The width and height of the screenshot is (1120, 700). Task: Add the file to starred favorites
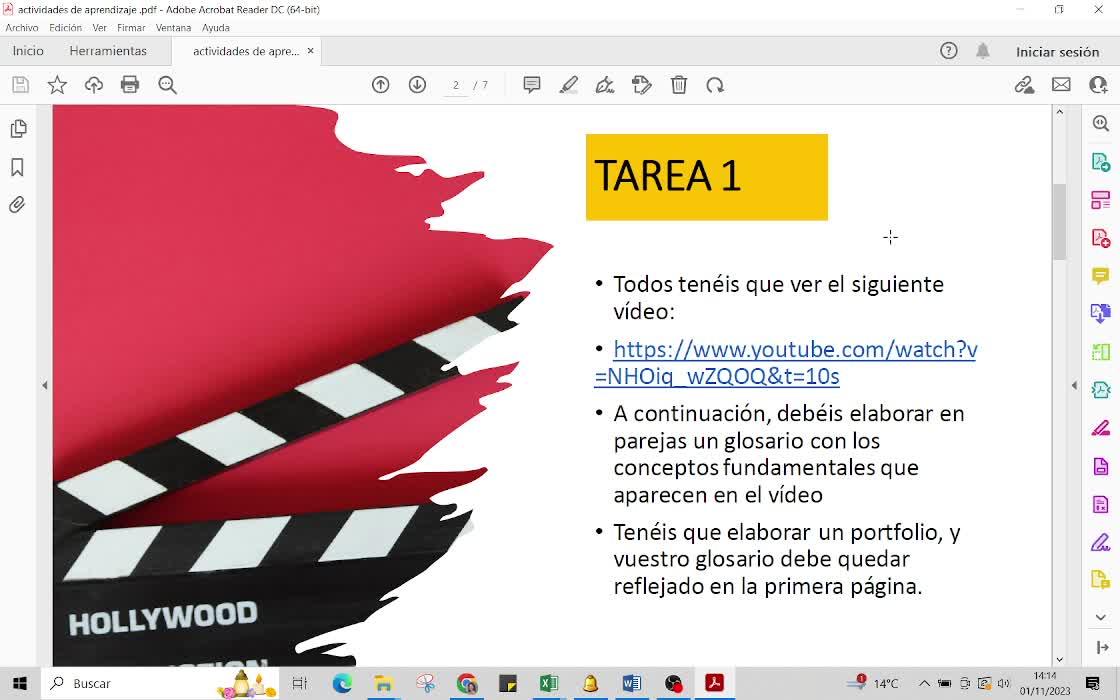(57, 85)
